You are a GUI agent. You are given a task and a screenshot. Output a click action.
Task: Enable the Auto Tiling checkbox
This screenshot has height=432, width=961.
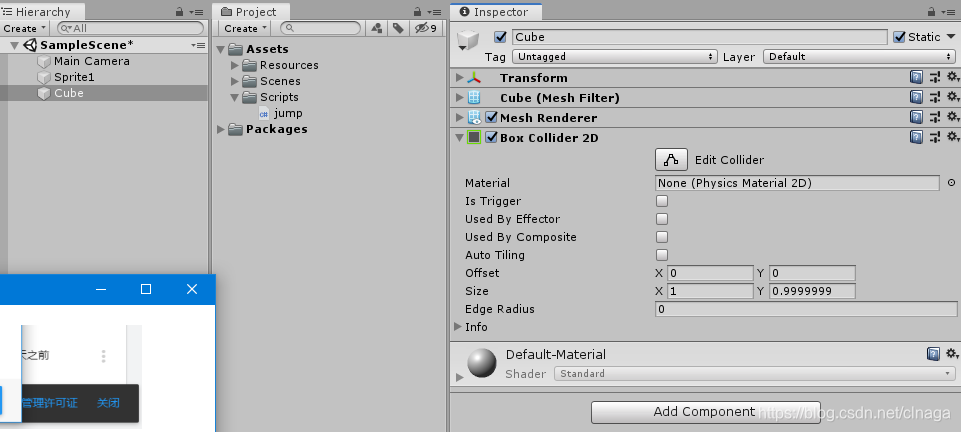[662, 255]
